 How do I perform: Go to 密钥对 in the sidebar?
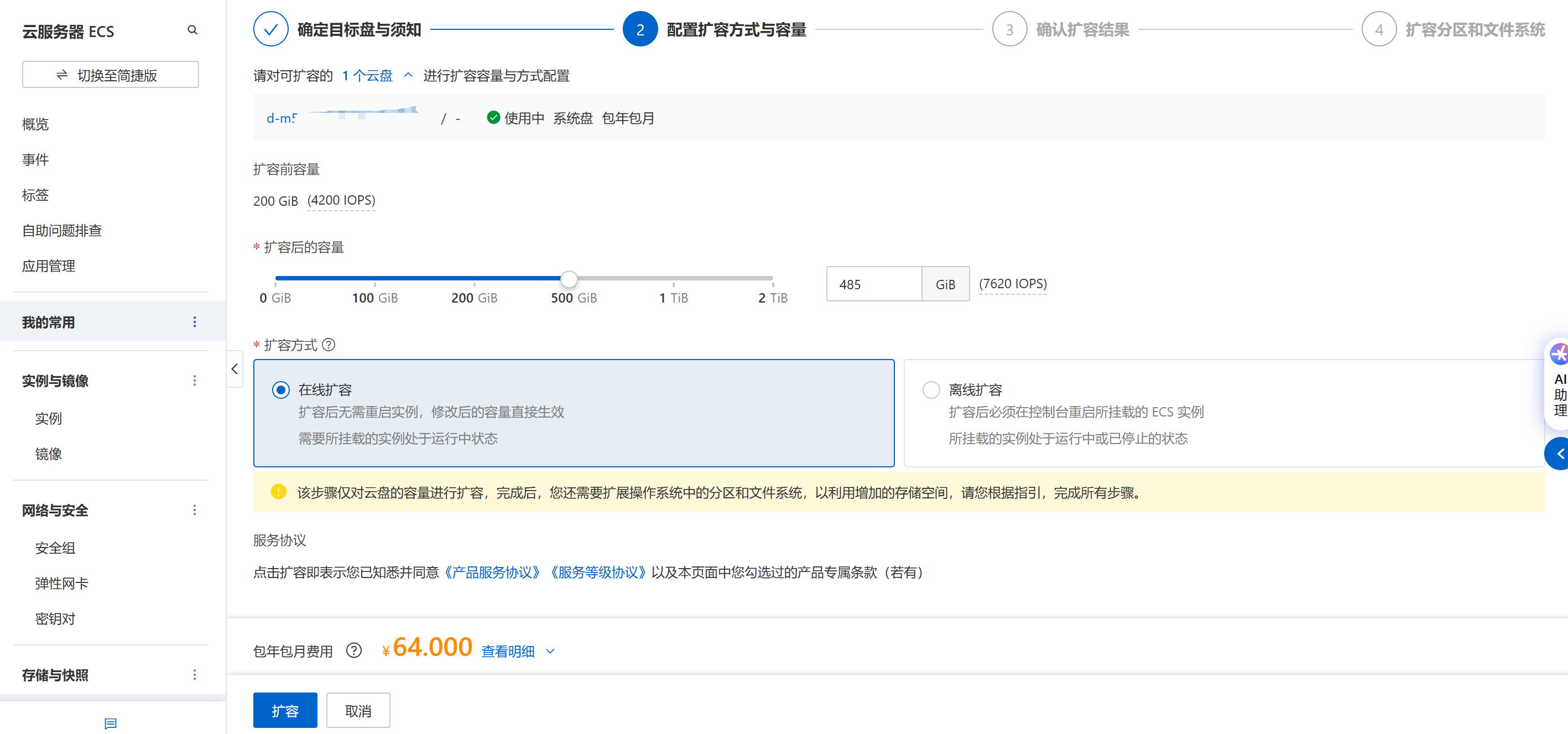click(x=55, y=618)
